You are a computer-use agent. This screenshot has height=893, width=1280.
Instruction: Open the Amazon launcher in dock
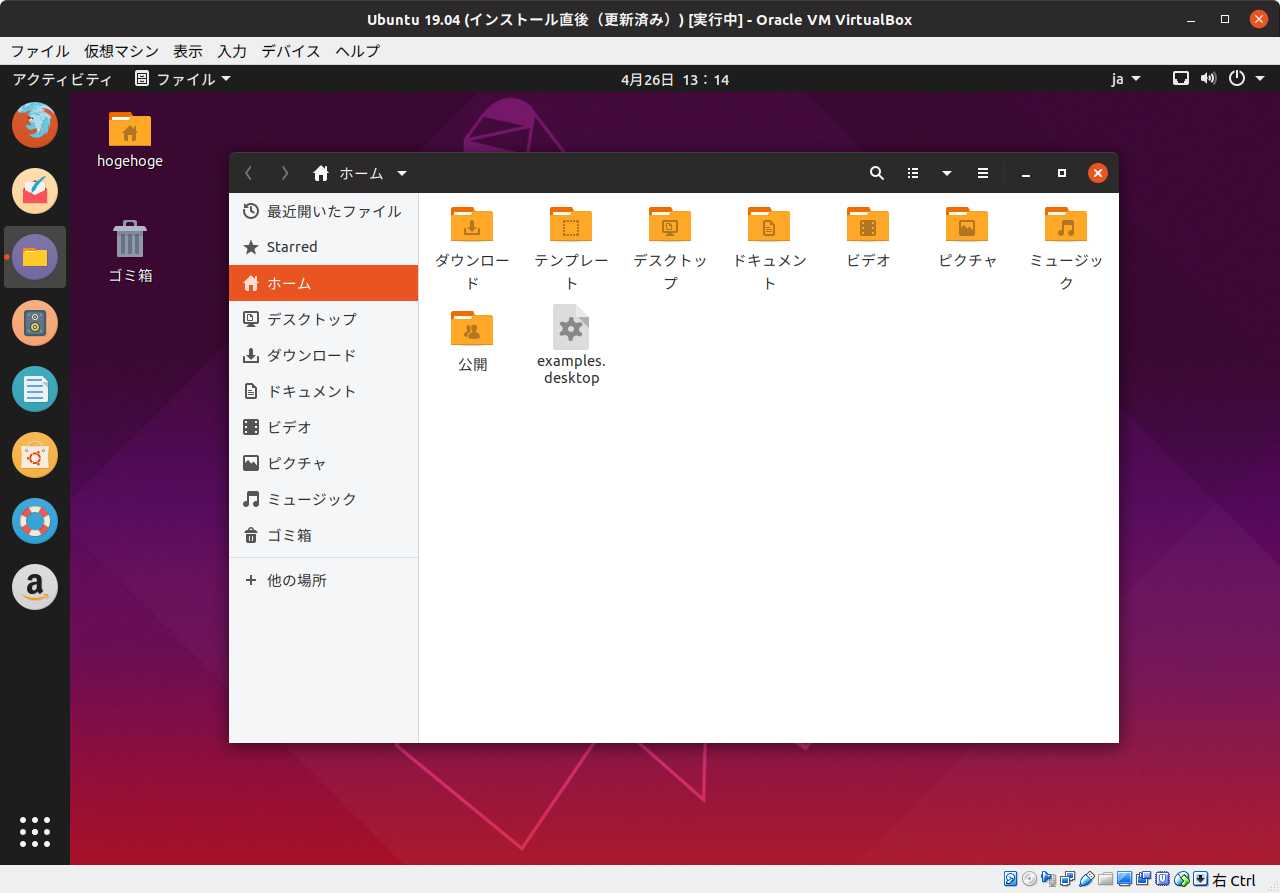(35, 587)
